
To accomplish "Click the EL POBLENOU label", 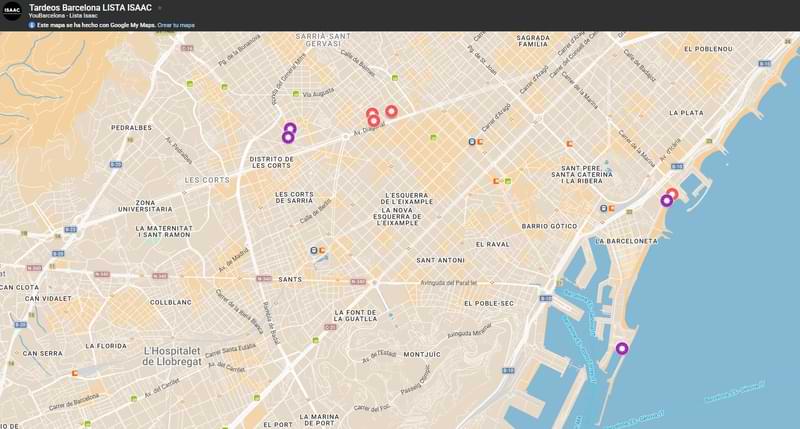I will (x=708, y=49).
